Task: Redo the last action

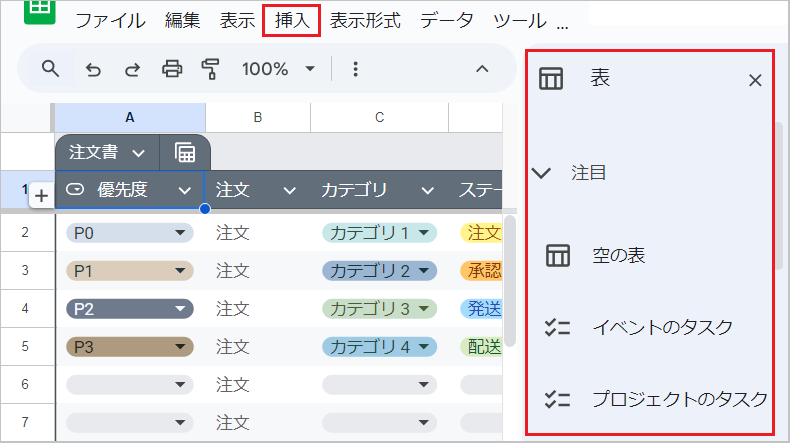Action: point(132,69)
